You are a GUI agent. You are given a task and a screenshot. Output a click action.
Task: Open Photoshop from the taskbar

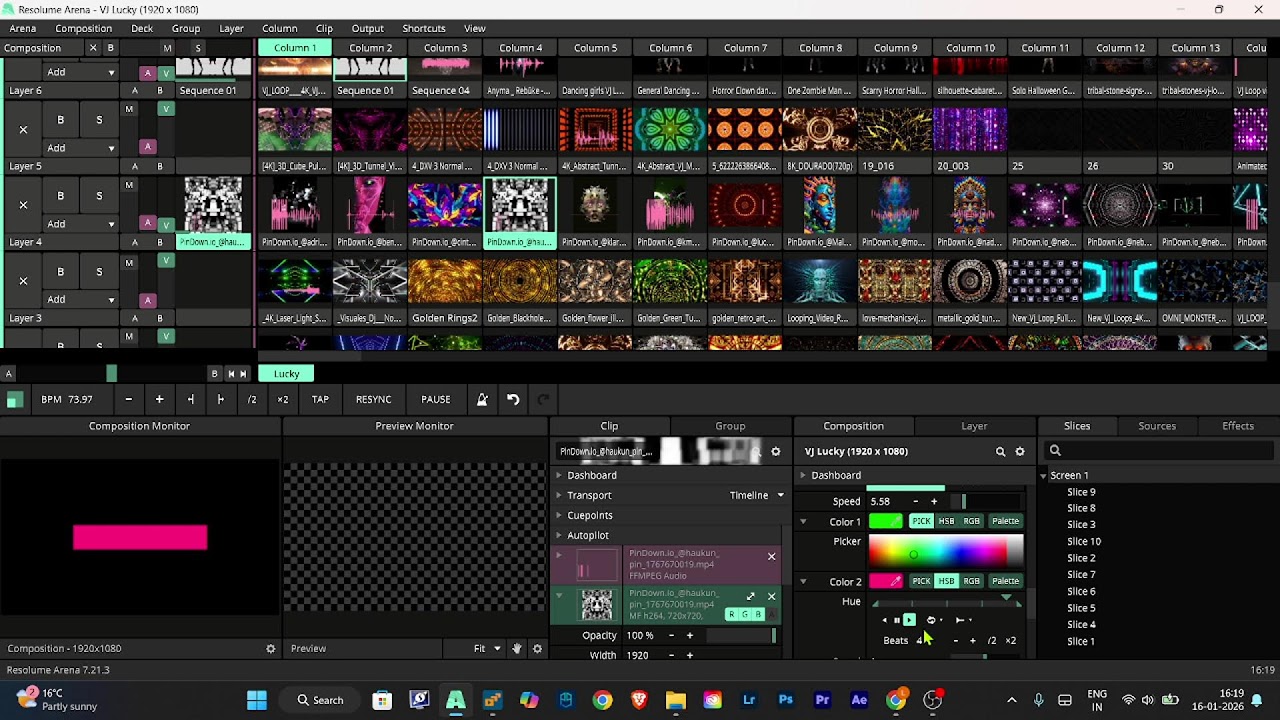[x=785, y=700]
